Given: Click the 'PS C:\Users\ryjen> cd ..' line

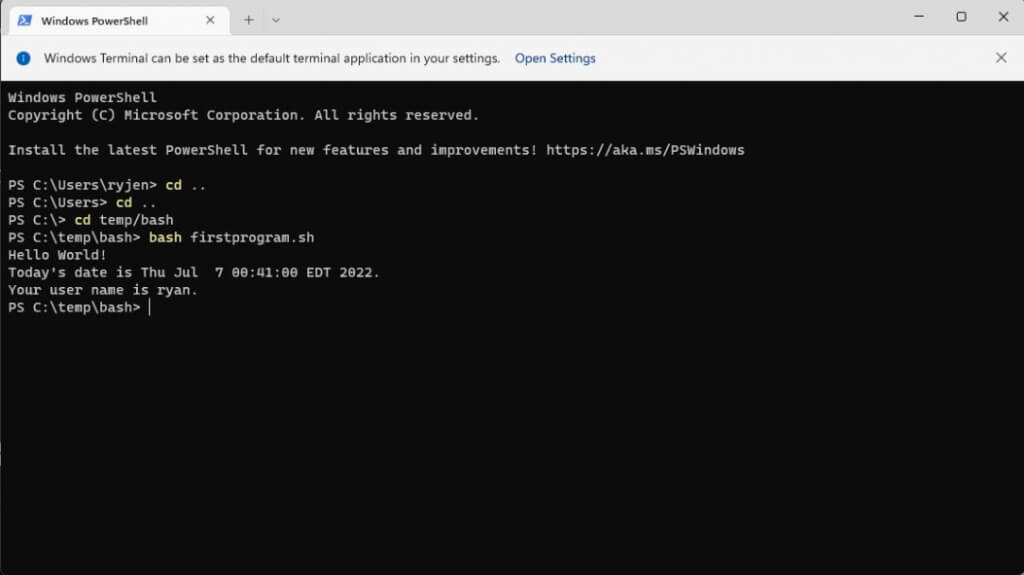Looking at the screenshot, I should point(107,186).
